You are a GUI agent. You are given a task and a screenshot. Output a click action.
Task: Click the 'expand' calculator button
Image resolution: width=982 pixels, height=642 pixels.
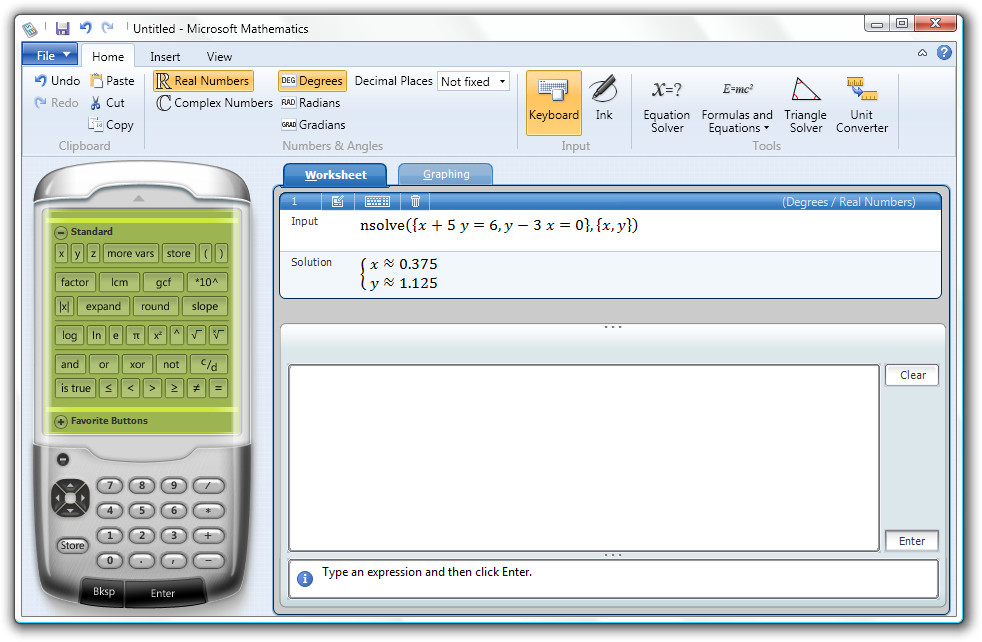click(103, 307)
